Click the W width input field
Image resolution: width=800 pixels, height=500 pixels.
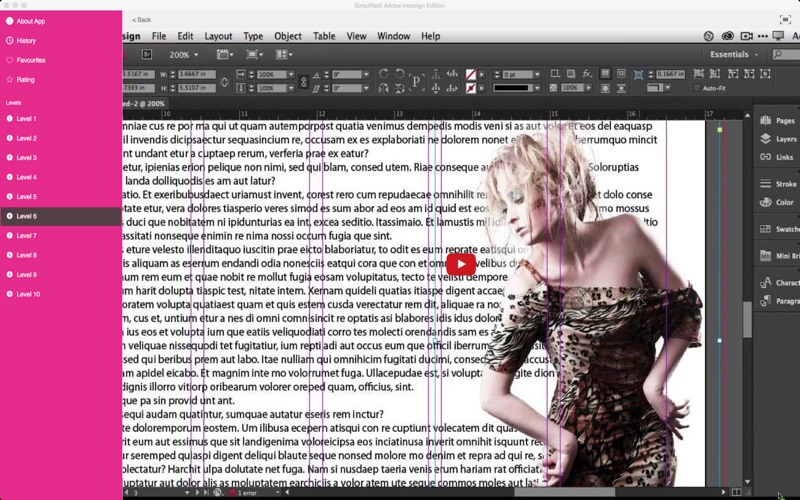pyautogui.click(x=196, y=74)
